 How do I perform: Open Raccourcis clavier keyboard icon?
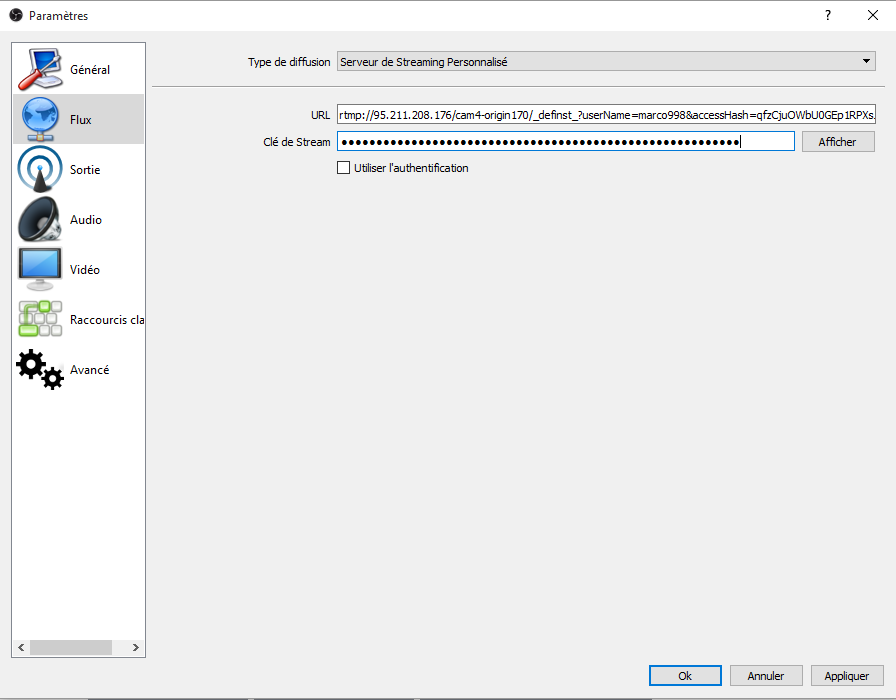click(40, 319)
